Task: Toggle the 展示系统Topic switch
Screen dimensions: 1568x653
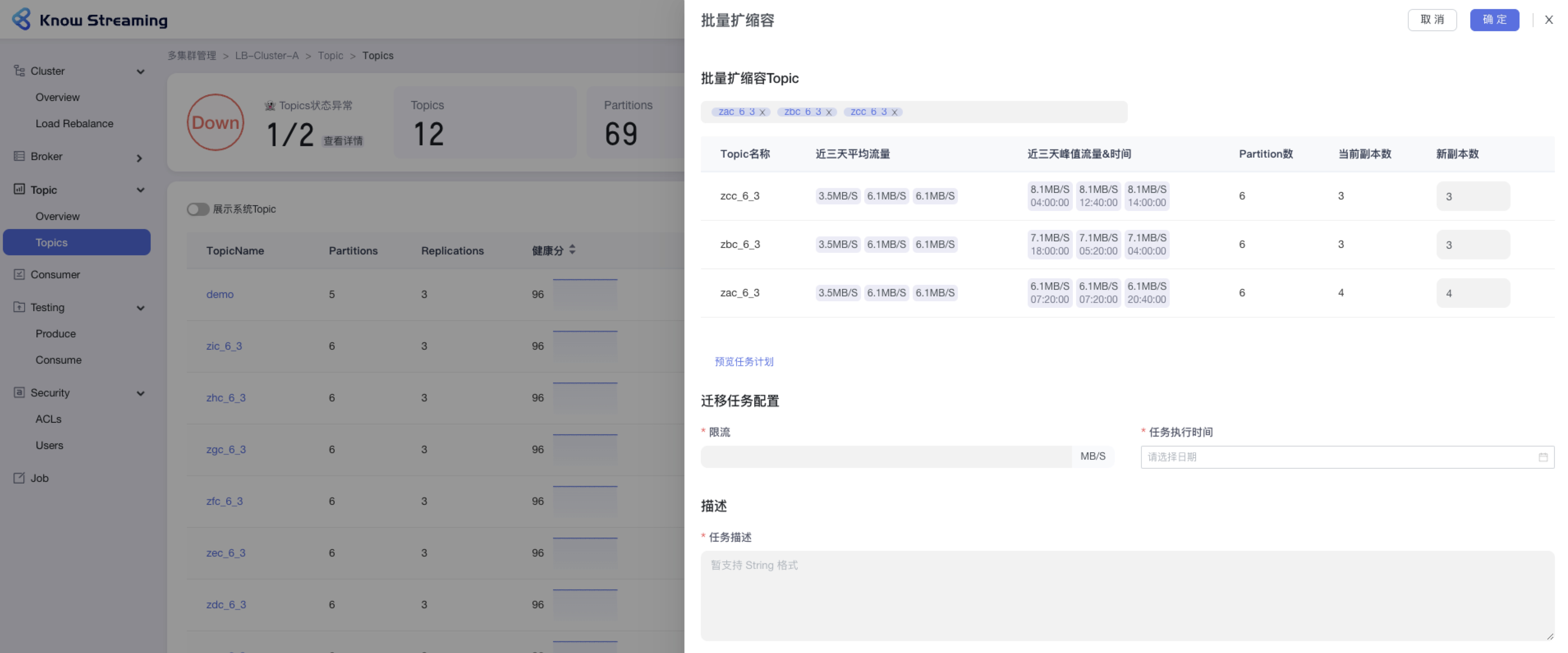Action: coord(198,209)
